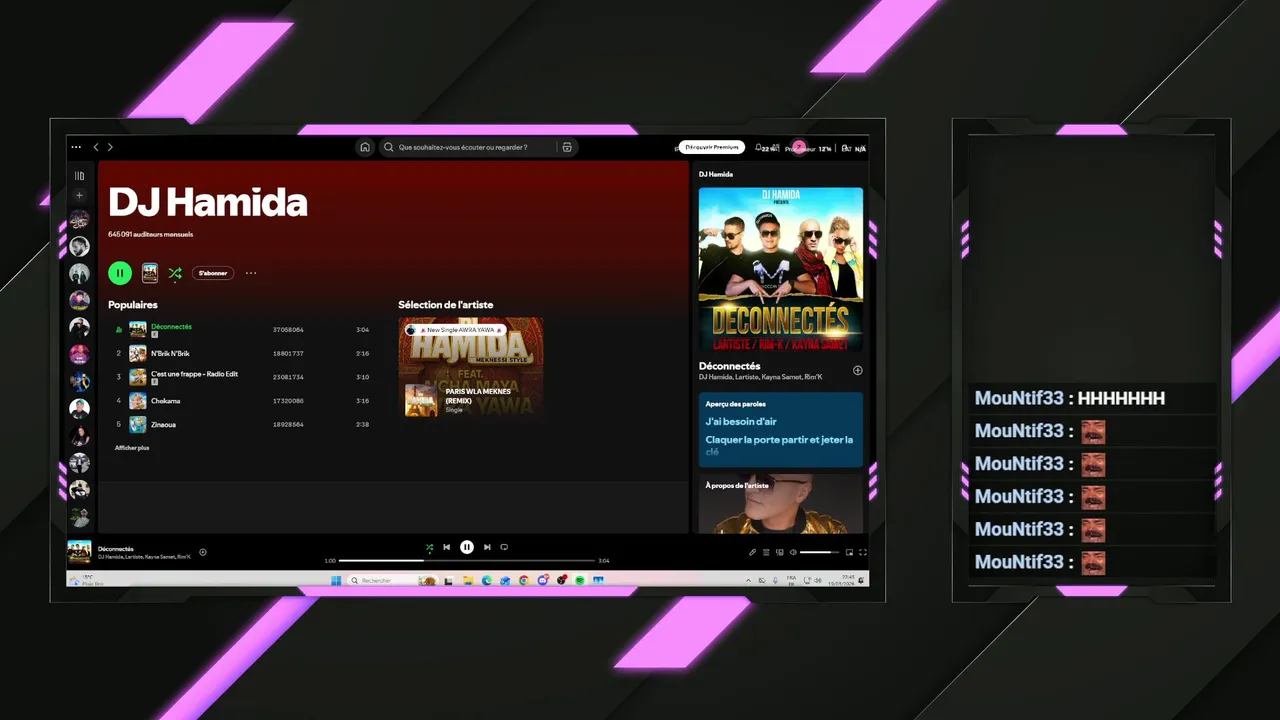Screen dimensions: 1280x720
Task: Follow the artist with S'abonner
Action: [213, 273]
